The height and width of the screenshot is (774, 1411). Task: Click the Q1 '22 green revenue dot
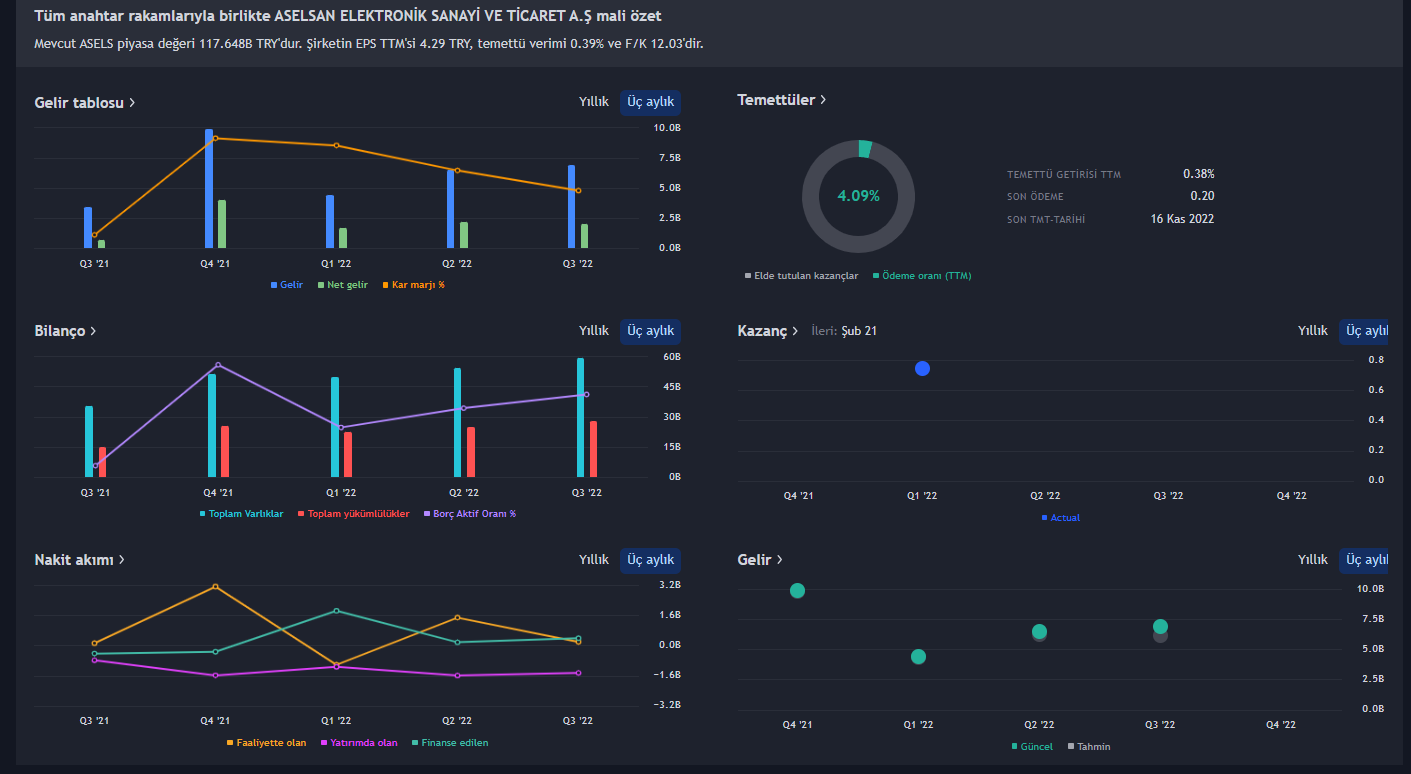(918, 657)
